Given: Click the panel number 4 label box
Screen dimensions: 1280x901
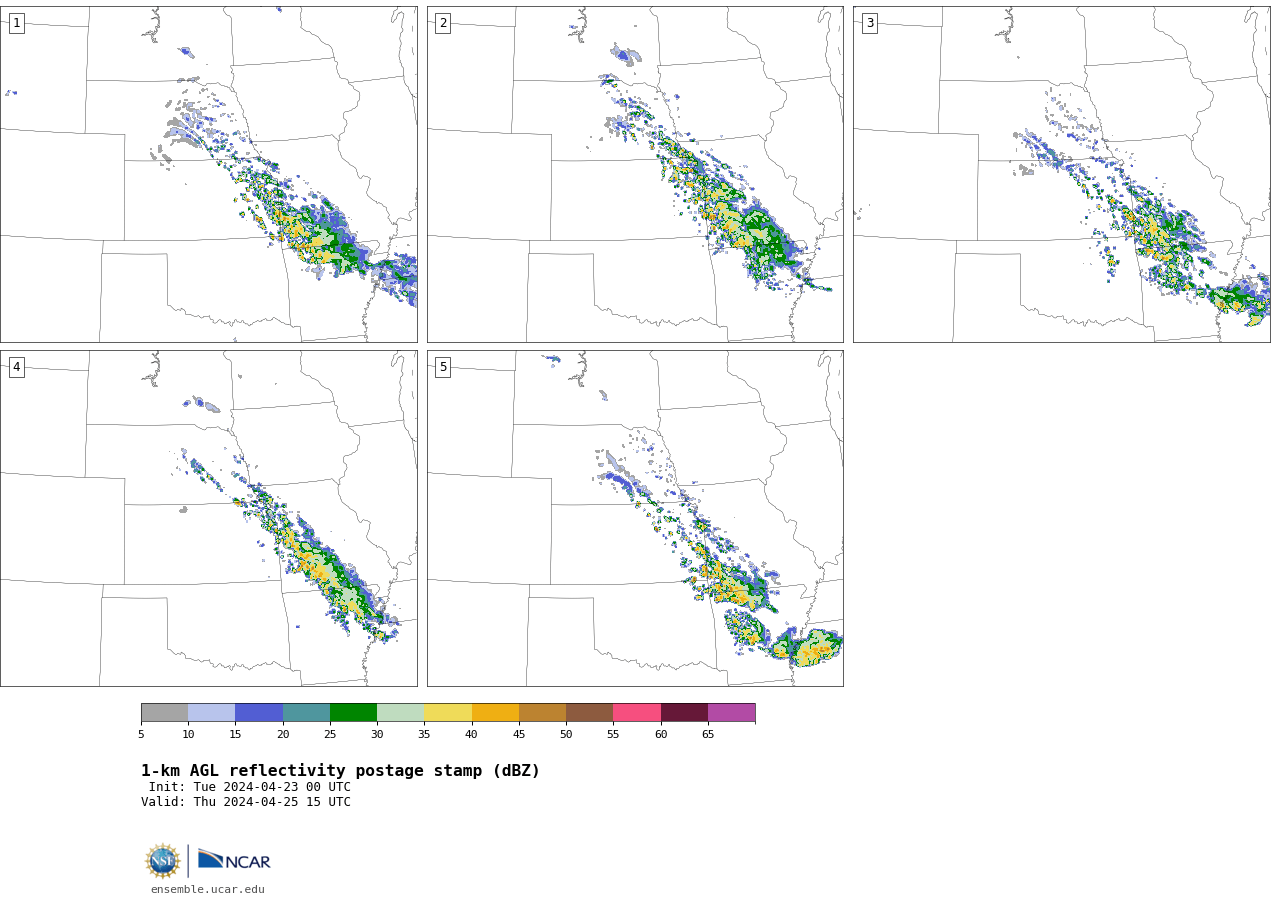Looking at the screenshot, I should click(x=16, y=367).
